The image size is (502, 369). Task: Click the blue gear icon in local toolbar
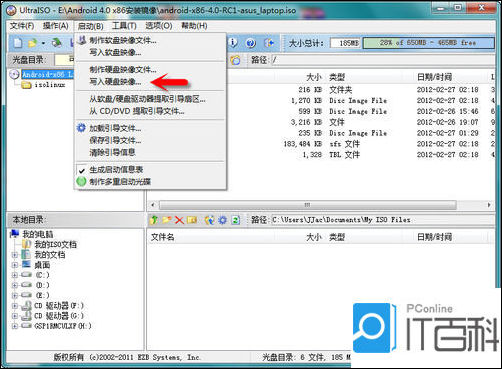point(223,220)
